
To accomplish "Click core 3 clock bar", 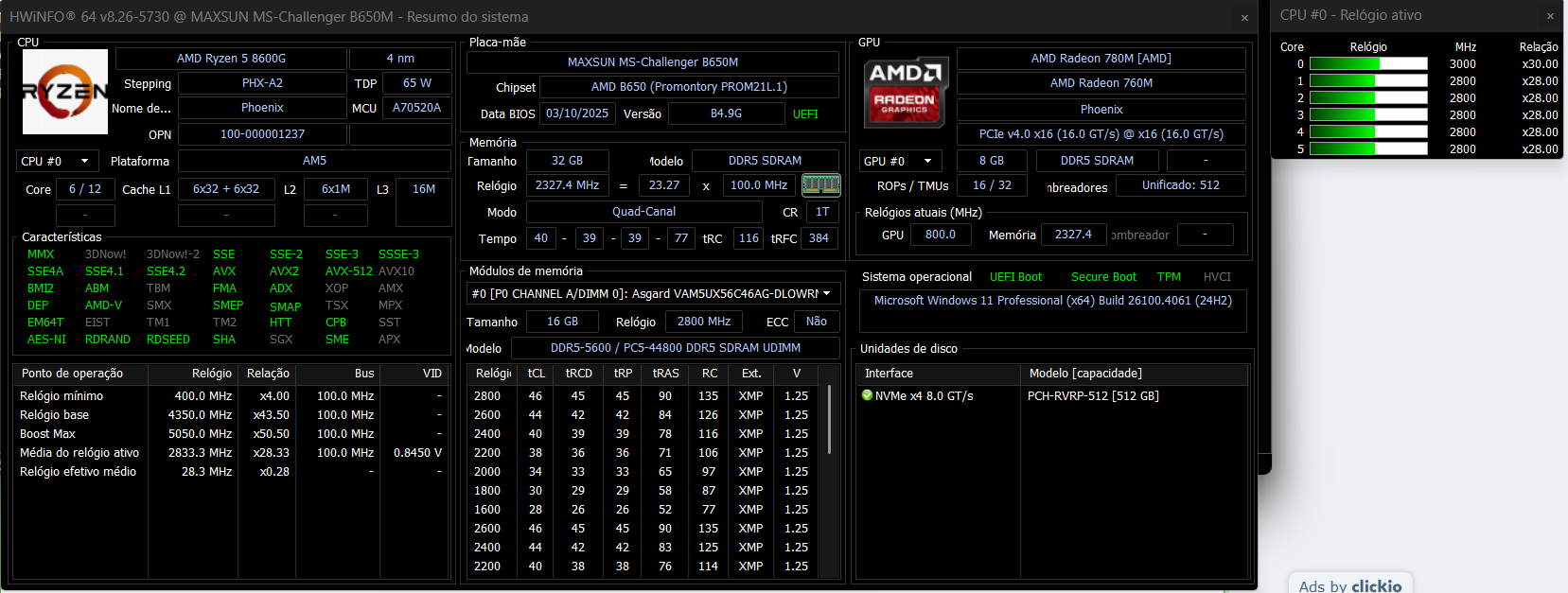I will pyautogui.click(x=1368, y=115).
